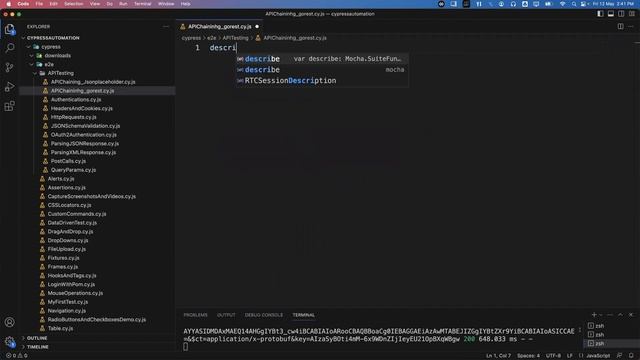The image size is (640, 360).
Task: Open Explorer more actions ellipsis
Action: [165, 27]
